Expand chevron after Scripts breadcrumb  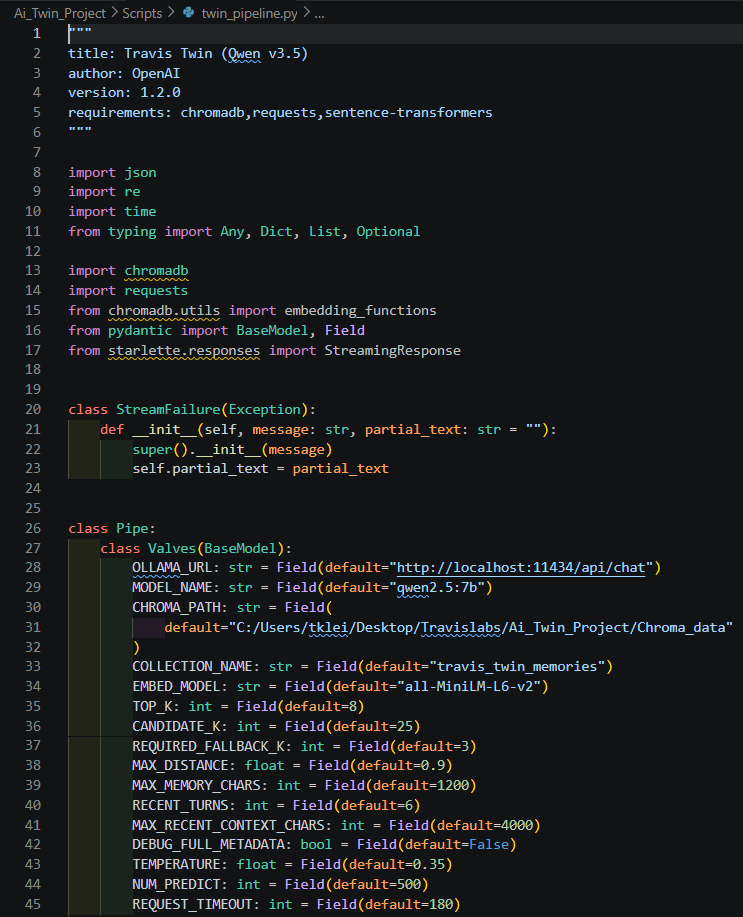click(x=170, y=12)
